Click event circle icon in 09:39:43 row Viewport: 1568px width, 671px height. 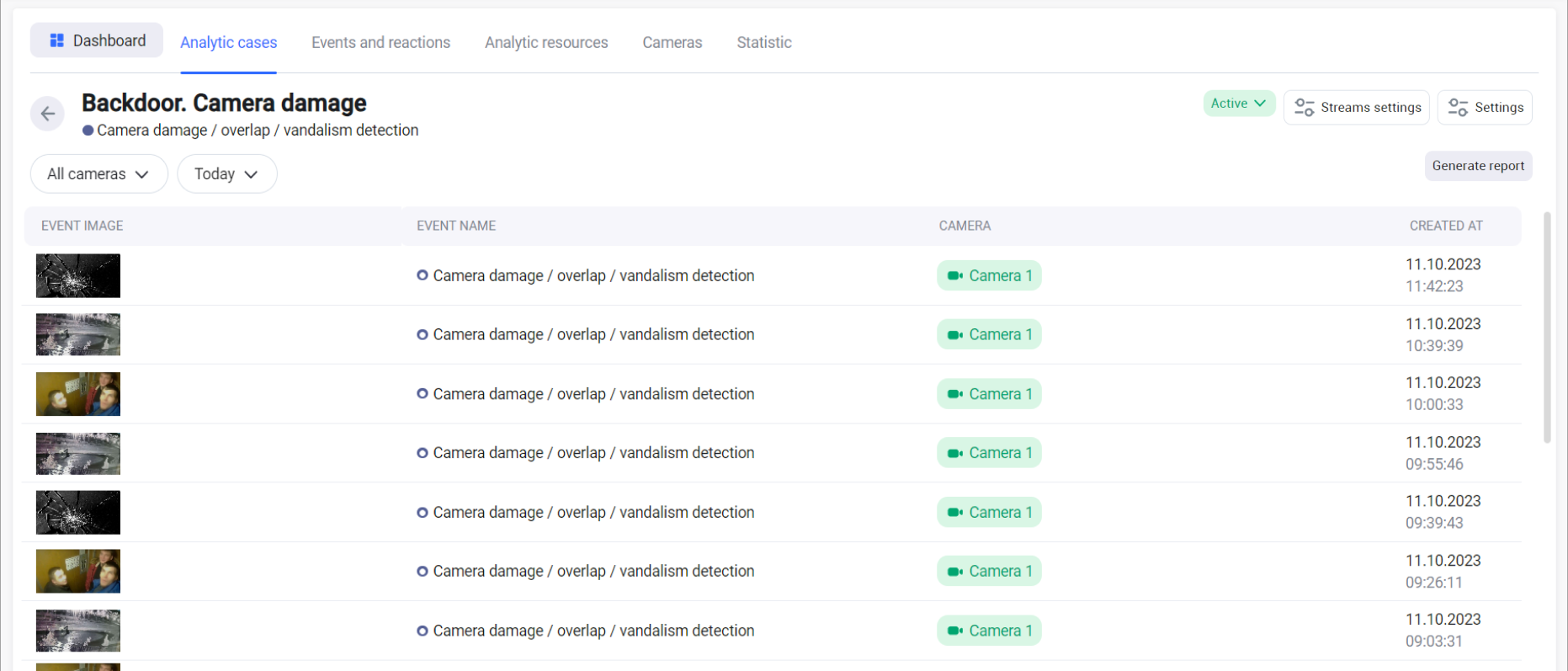click(423, 512)
